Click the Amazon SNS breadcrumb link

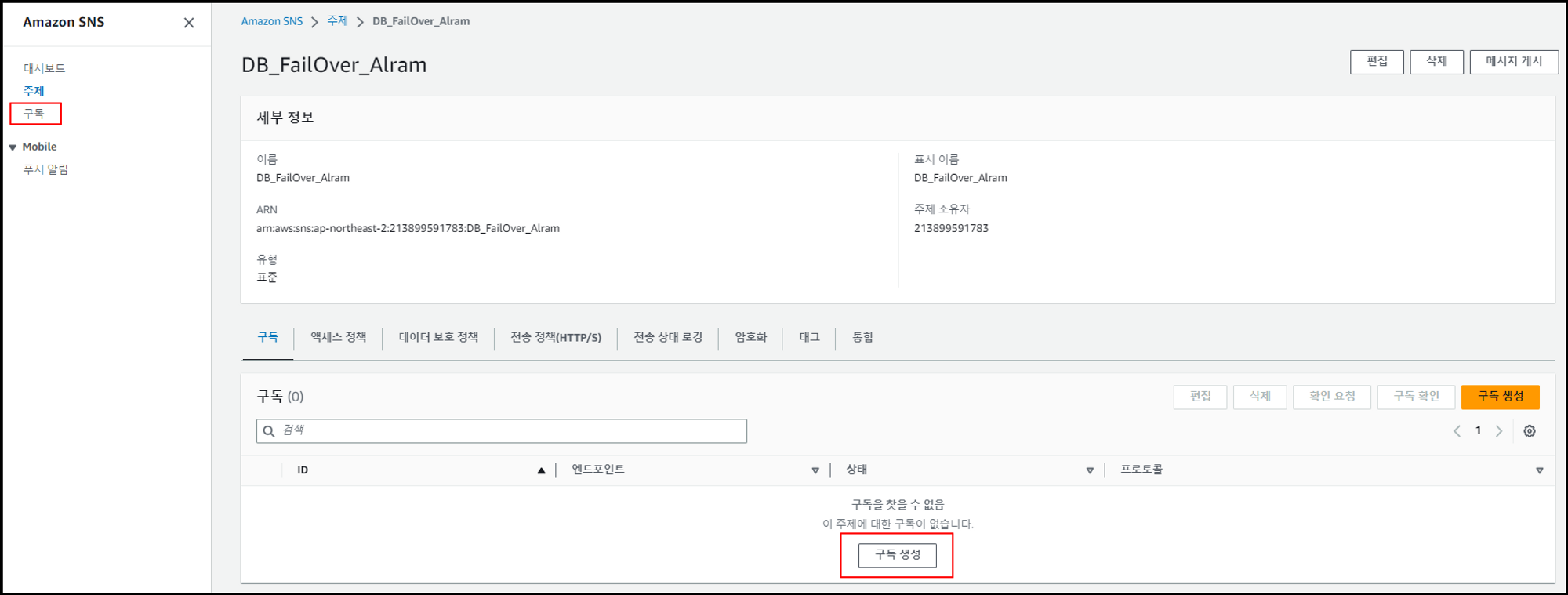tap(271, 21)
